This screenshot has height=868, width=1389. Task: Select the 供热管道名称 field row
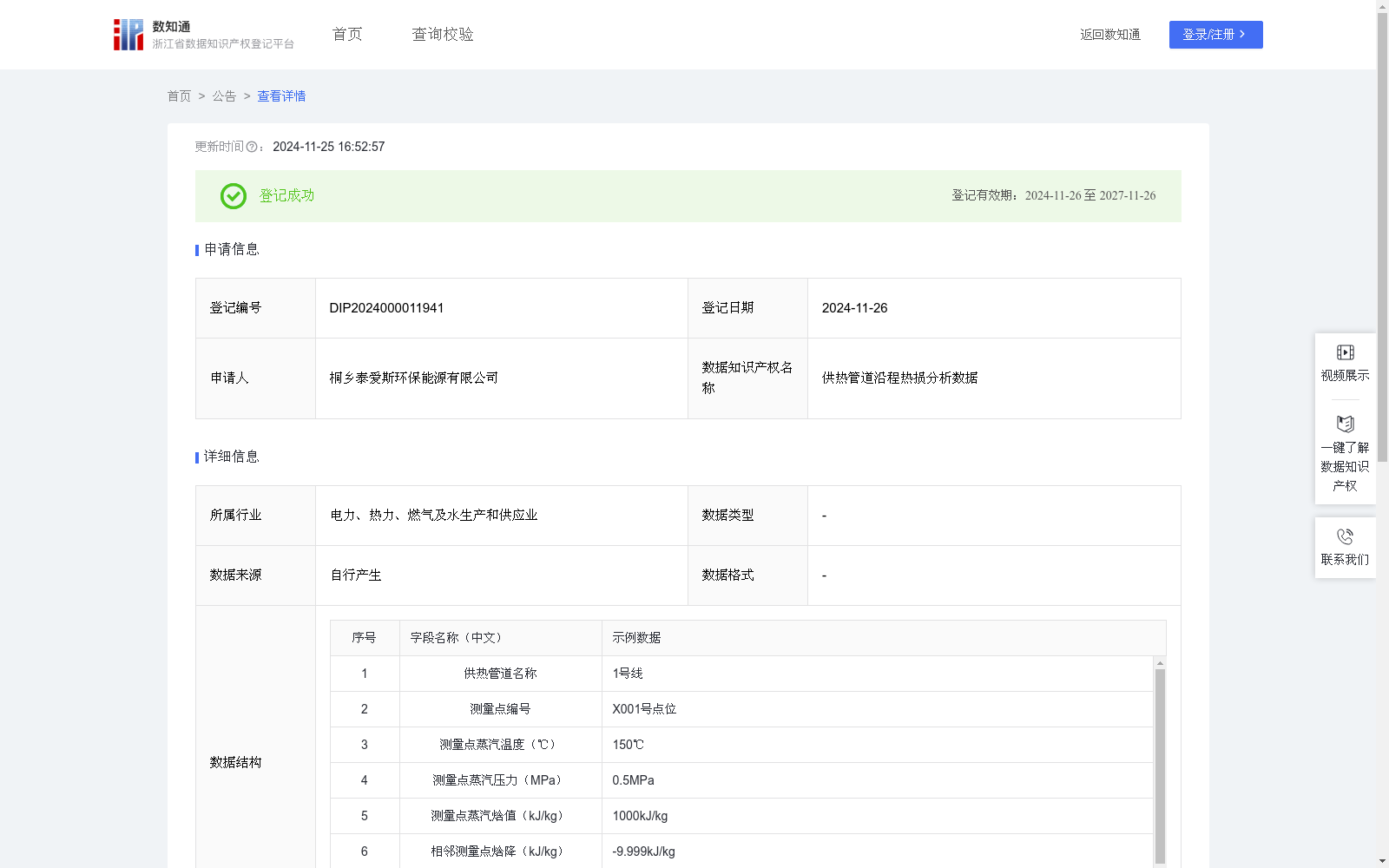(500, 674)
